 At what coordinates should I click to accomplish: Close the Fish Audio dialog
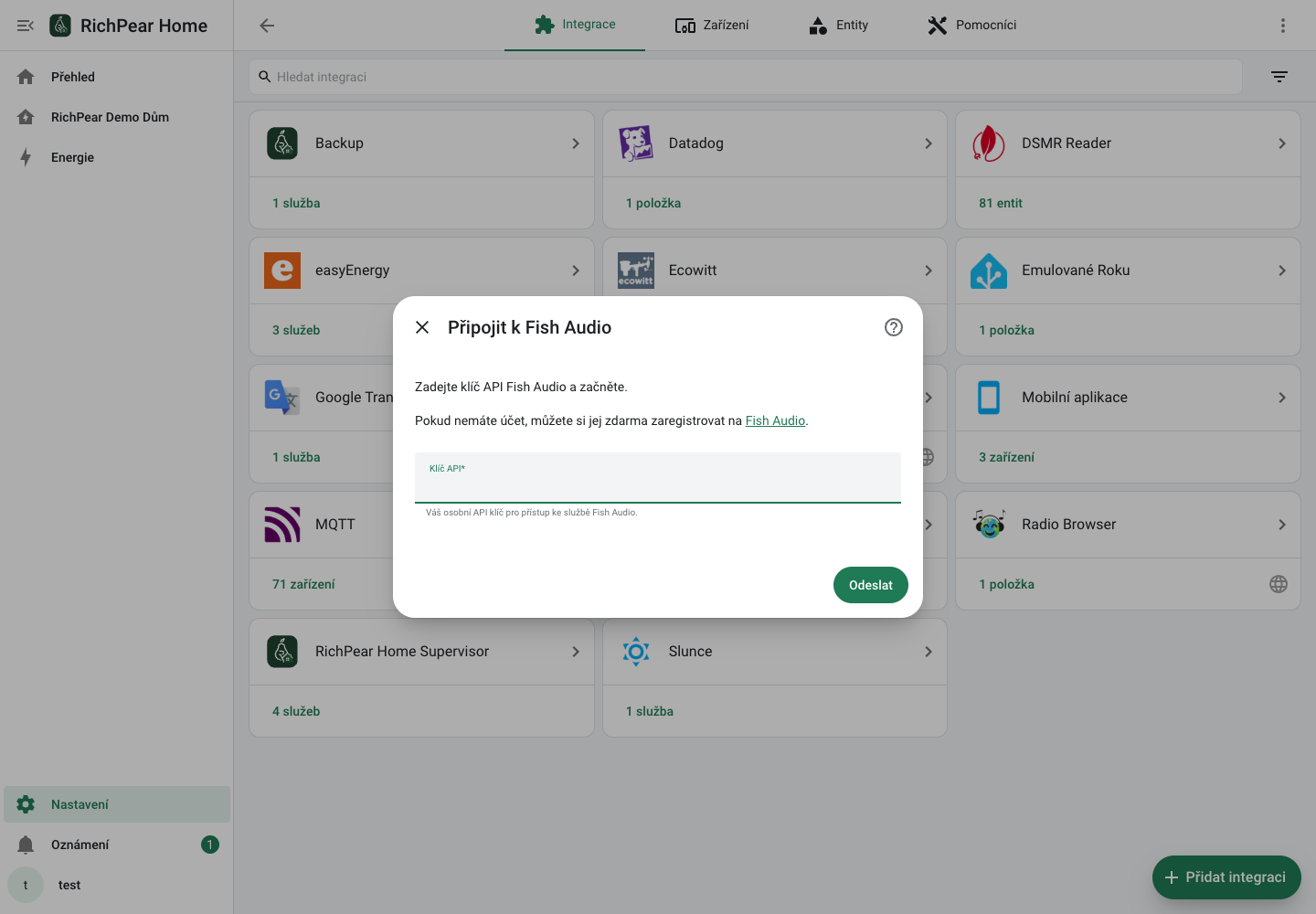(422, 327)
